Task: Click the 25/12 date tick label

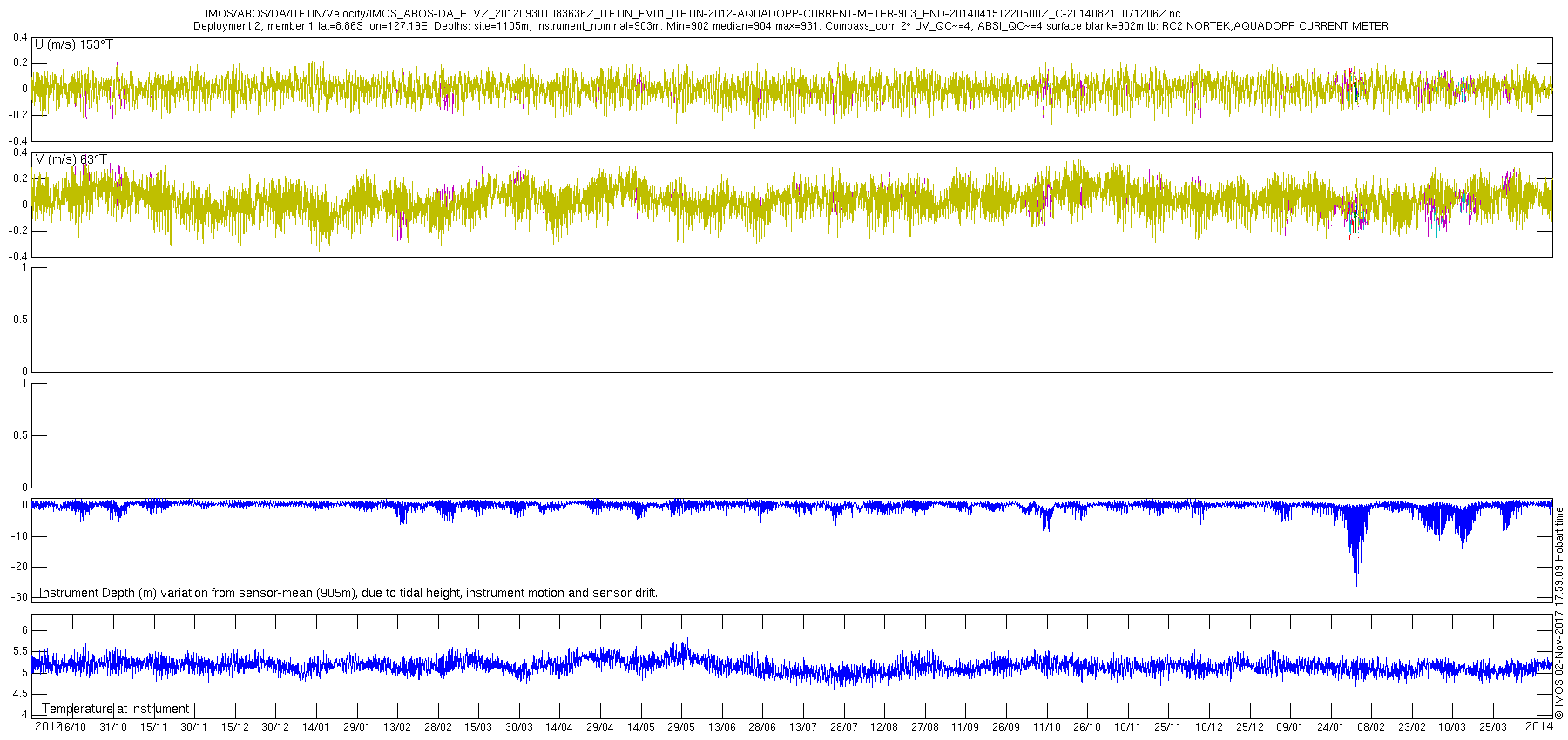Action: pyautogui.click(x=1250, y=728)
